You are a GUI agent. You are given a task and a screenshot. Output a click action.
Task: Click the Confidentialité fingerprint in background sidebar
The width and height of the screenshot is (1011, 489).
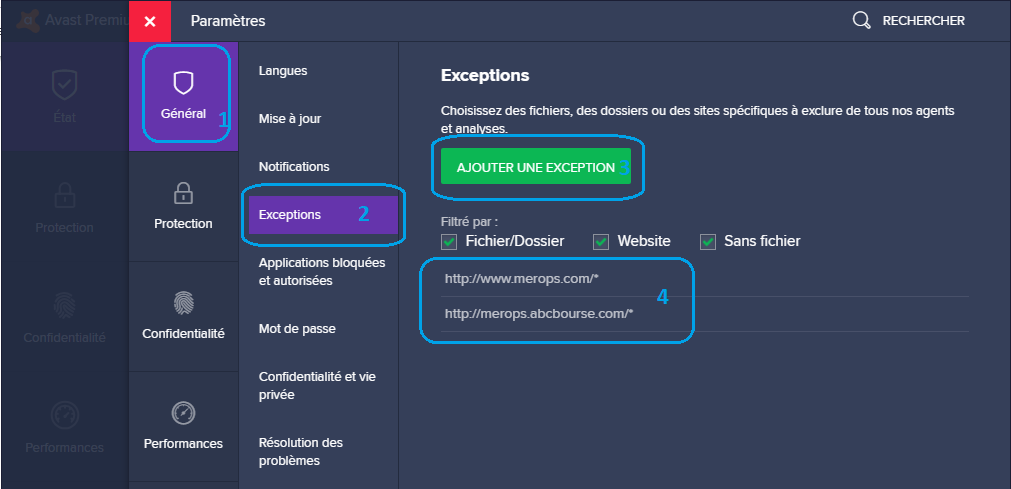pyautogui.click(x=64, y=306)
